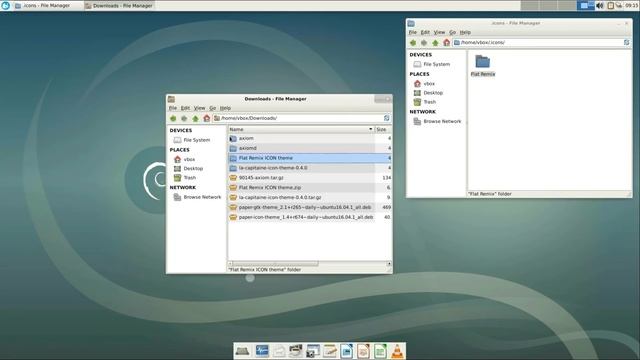This screenshot has height=360, width=640.
Task: Select the paper-gtk-theme deb package
Action: 309,207
